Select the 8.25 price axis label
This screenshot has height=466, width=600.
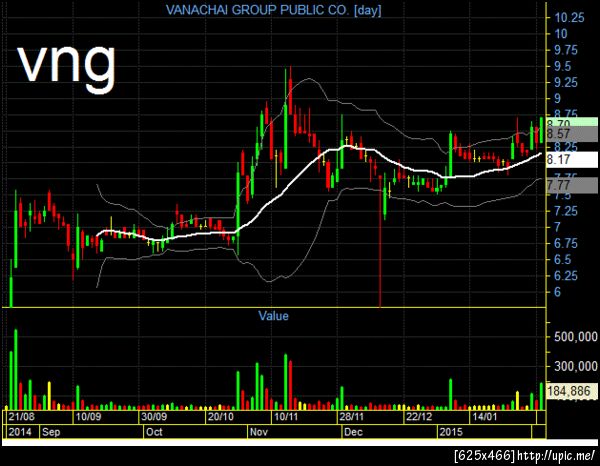pos(566,147)
